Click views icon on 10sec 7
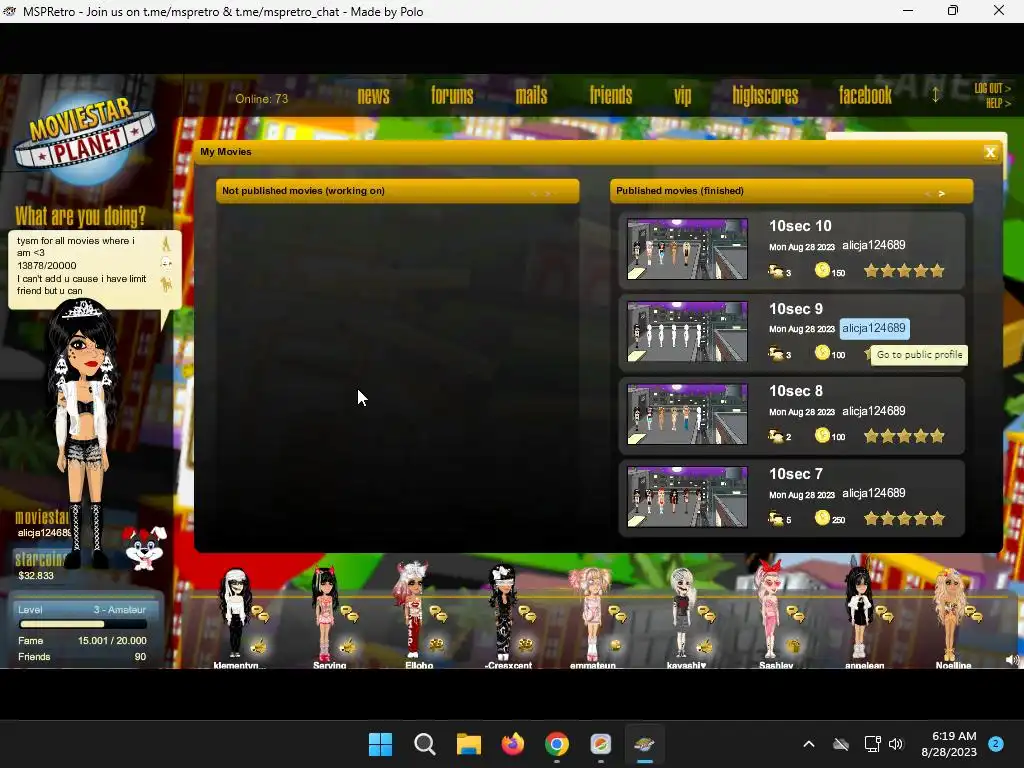This screenshot has width=1024, height=768. (776, 519)
